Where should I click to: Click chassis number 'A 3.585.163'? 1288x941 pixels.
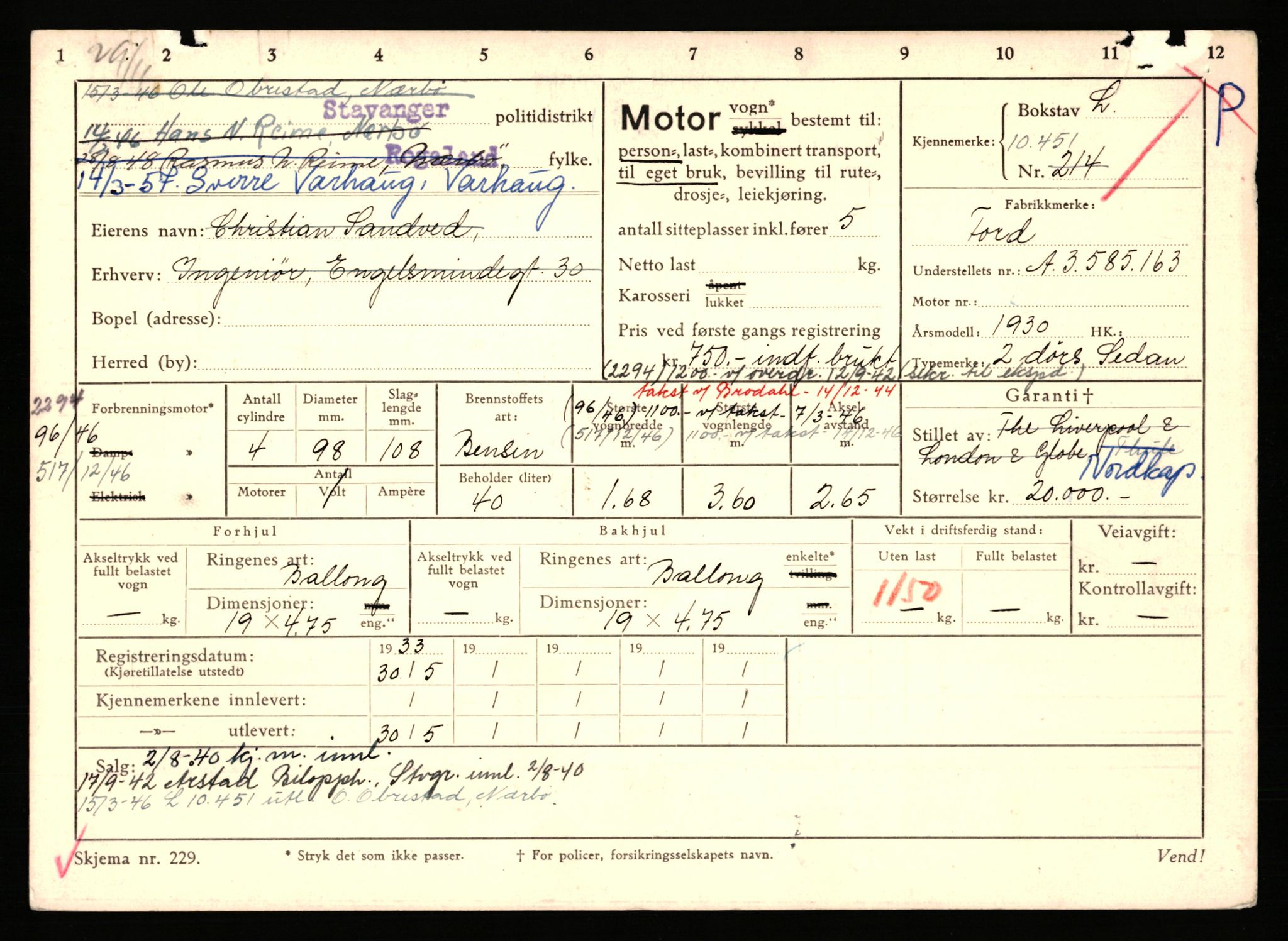[1104, 263]
